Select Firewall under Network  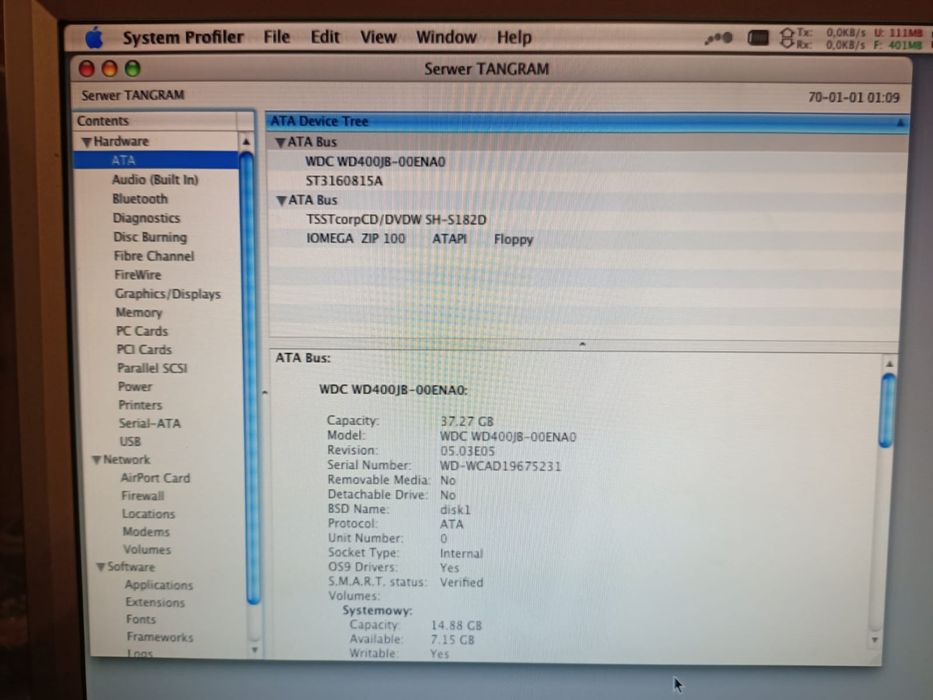click(143, 496)
